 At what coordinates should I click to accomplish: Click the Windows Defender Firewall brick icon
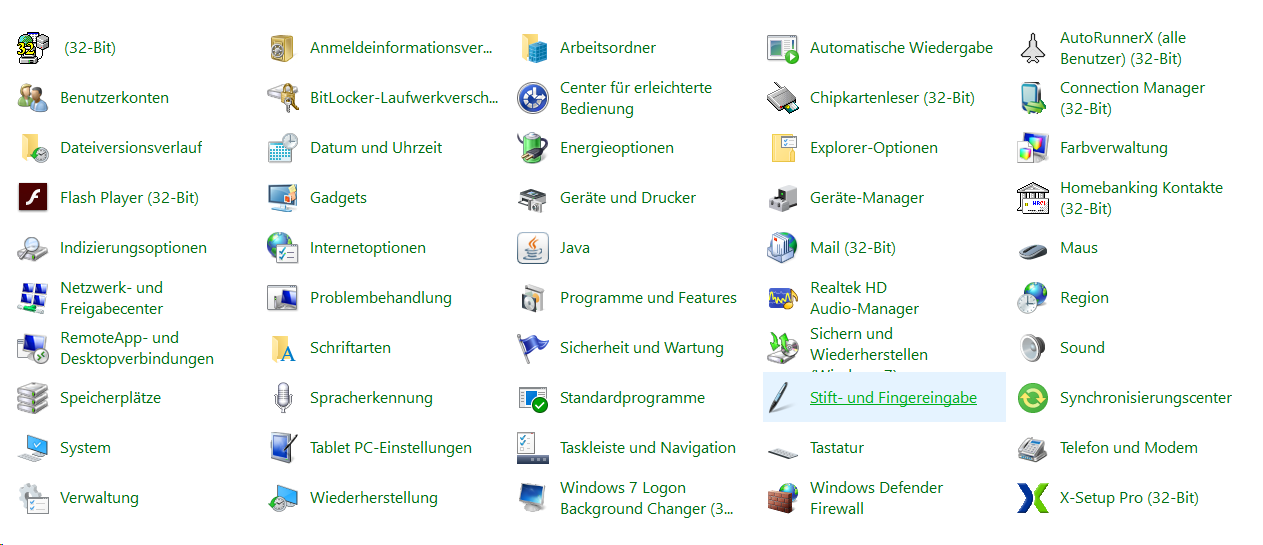coord(783,498)
